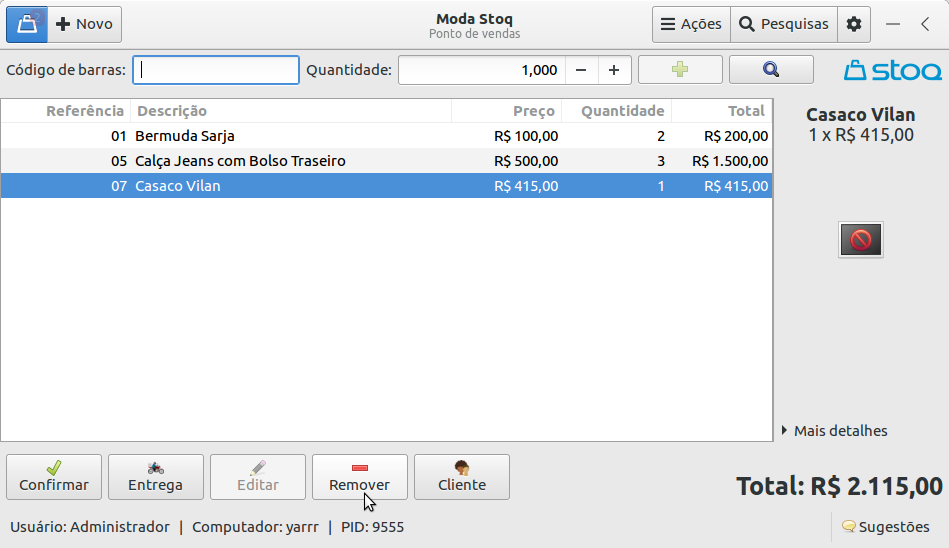Screen dimensions: 949x548
Task: Sort by Referência column header
Action: 66,111
